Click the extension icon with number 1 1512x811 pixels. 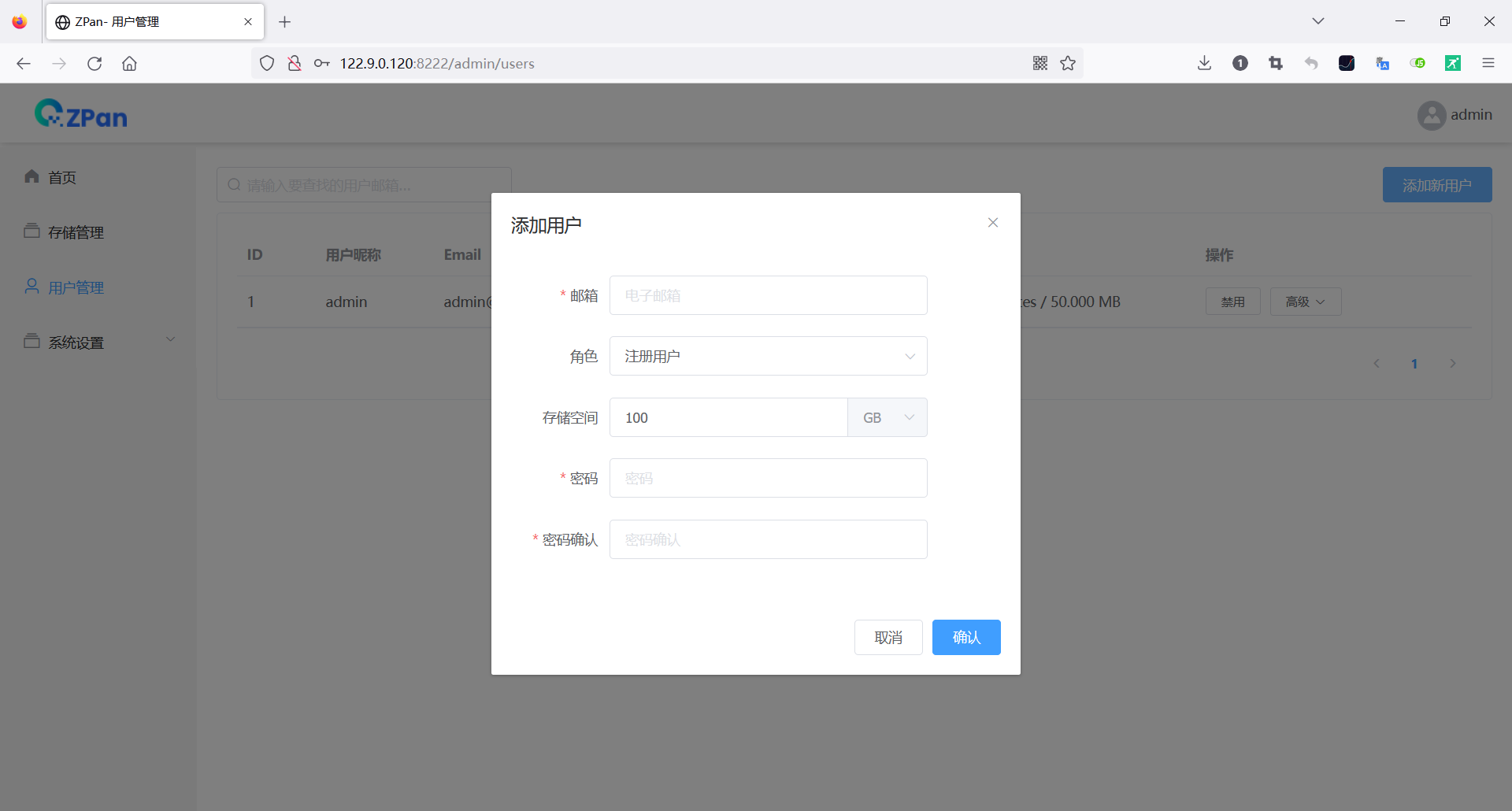[1240, 63]
